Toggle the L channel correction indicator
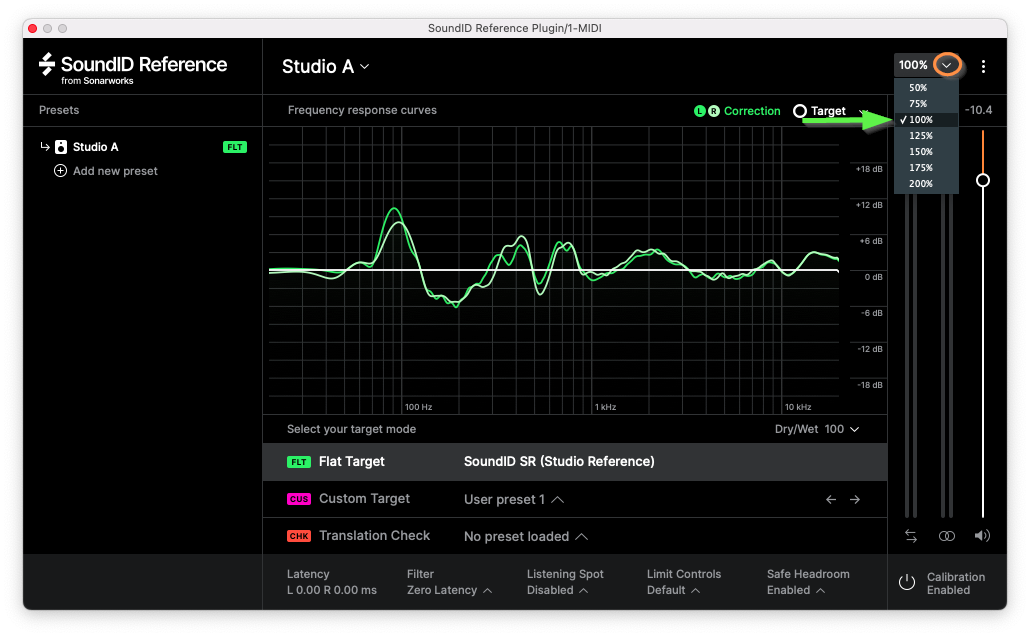This screenshot has width=1030, height=637. click(700, 111)
